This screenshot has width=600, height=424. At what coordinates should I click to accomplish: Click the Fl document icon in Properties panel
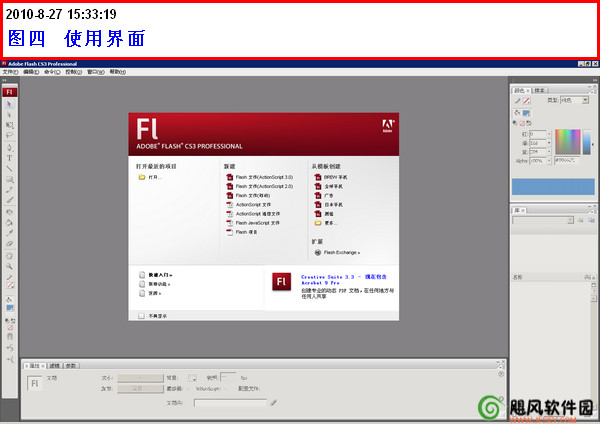(x=34, y=383)
